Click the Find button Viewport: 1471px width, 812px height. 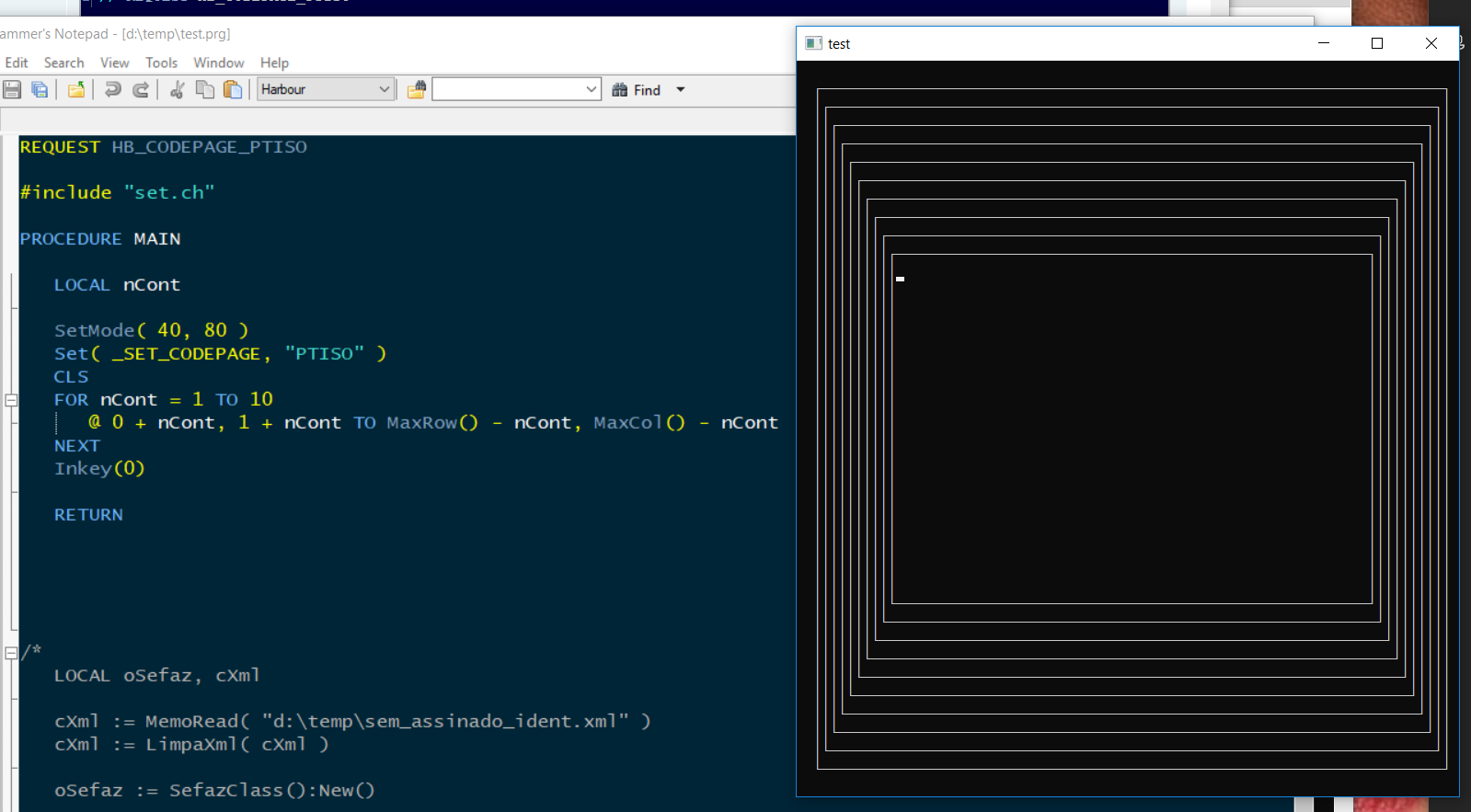(x=637, y=89)
